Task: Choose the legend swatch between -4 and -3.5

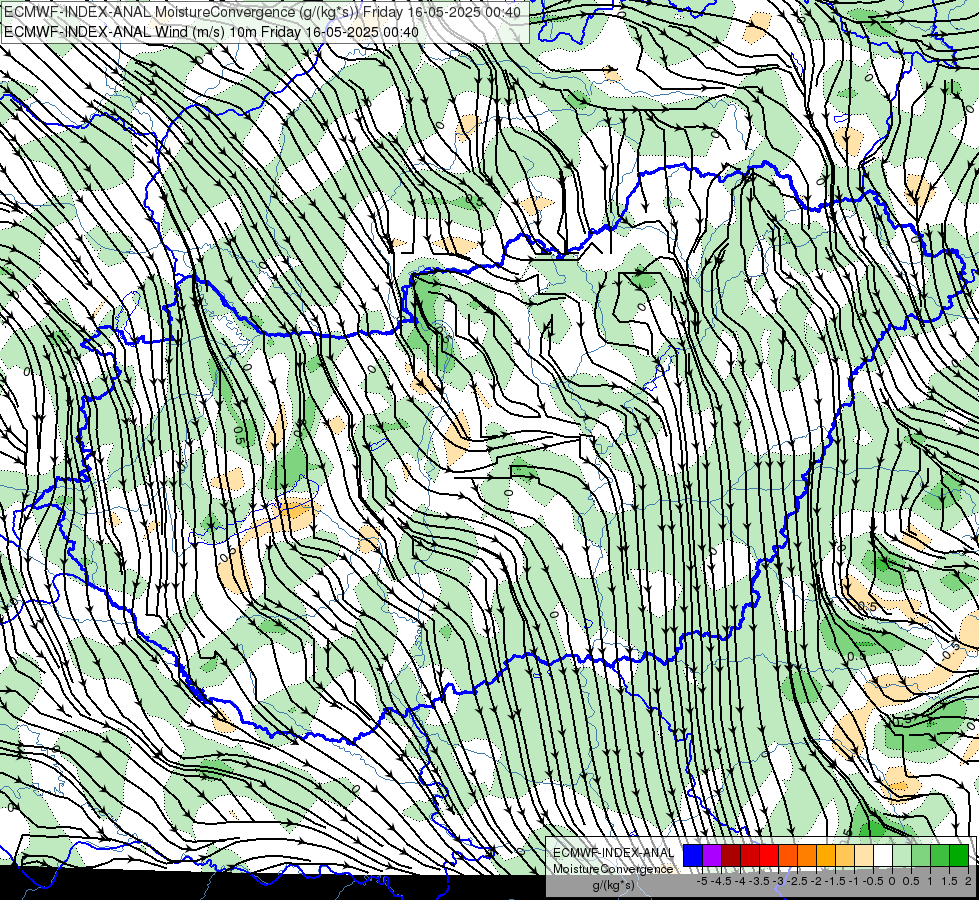Action: tap(750, 855)
